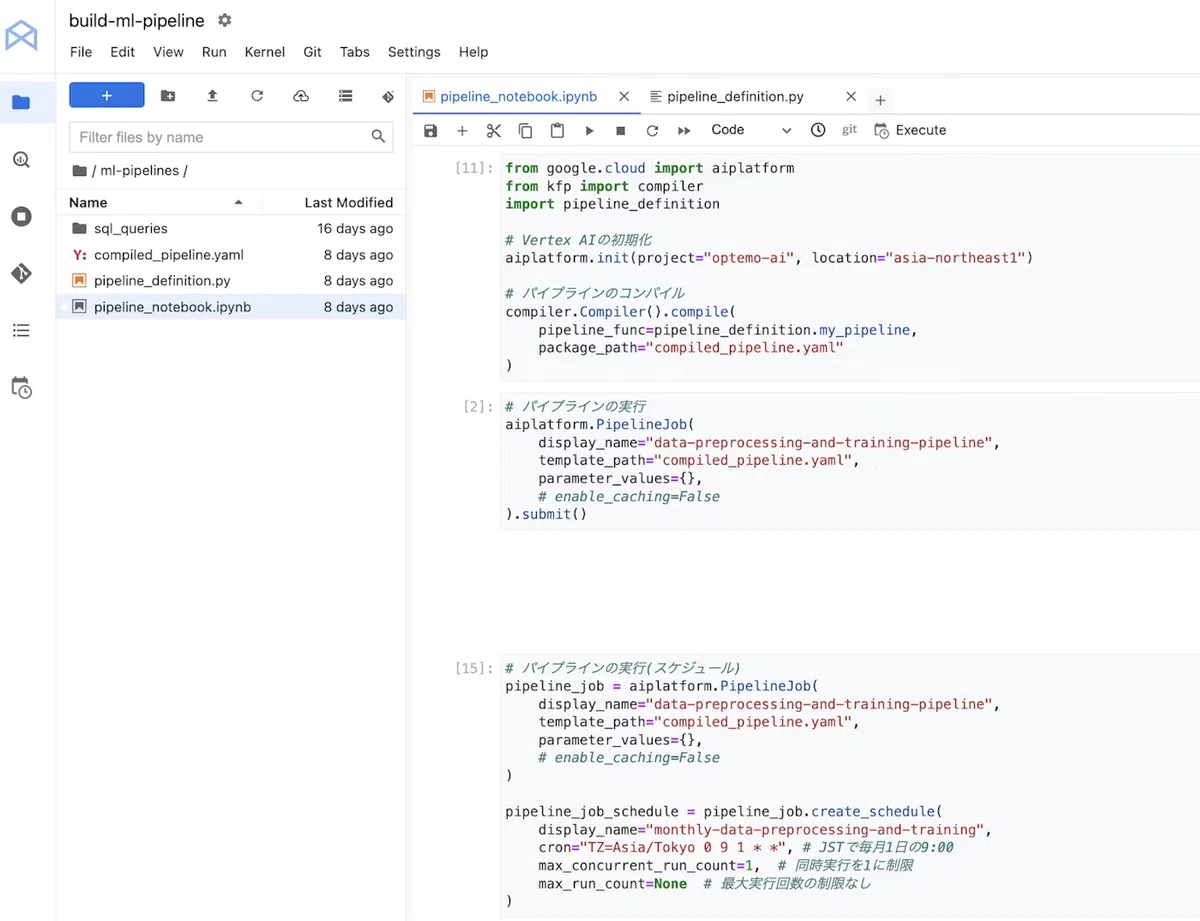
Task: Open a new tab with plus
Action: (880, 100)
